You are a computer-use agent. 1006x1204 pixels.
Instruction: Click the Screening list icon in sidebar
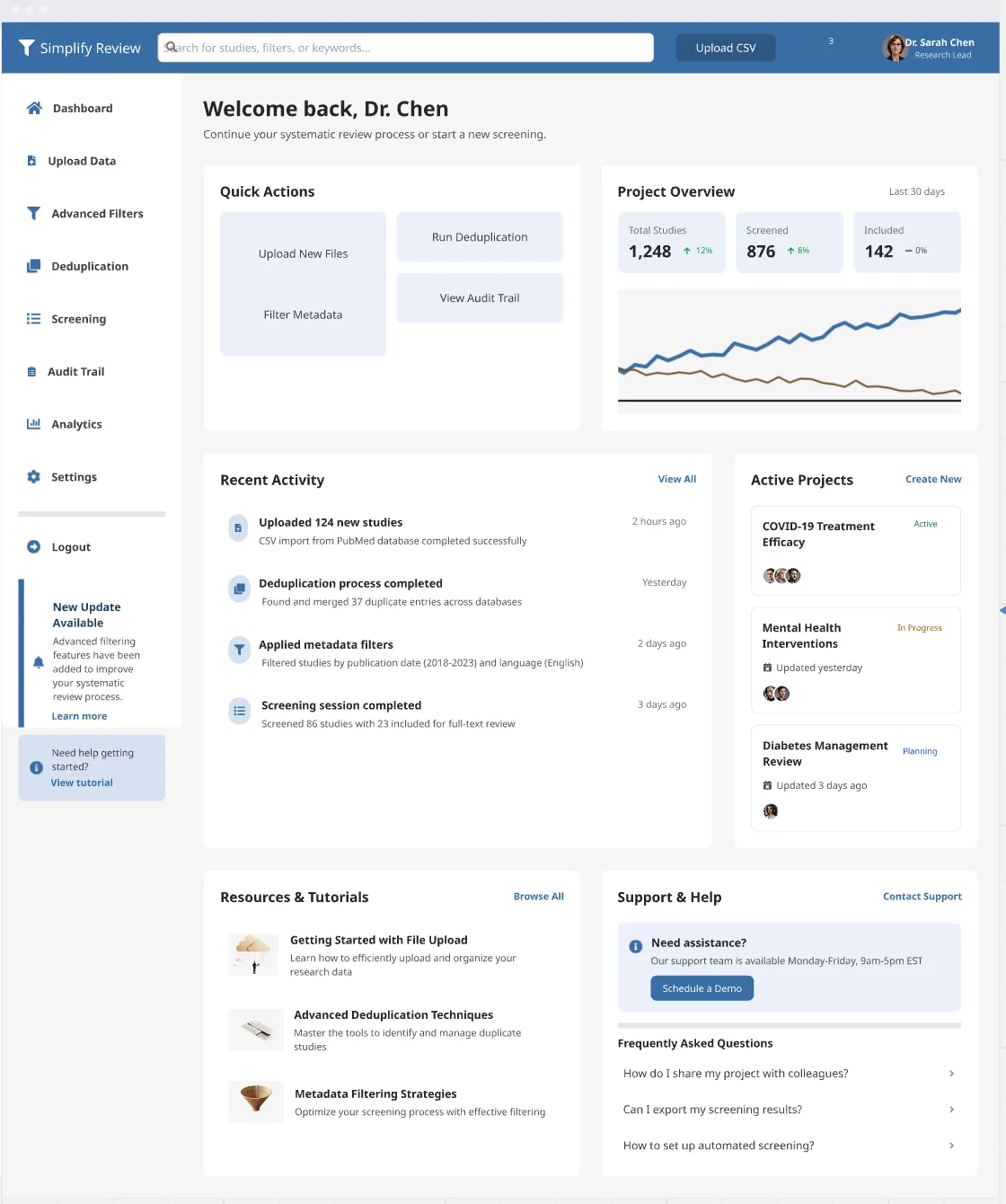33,319
